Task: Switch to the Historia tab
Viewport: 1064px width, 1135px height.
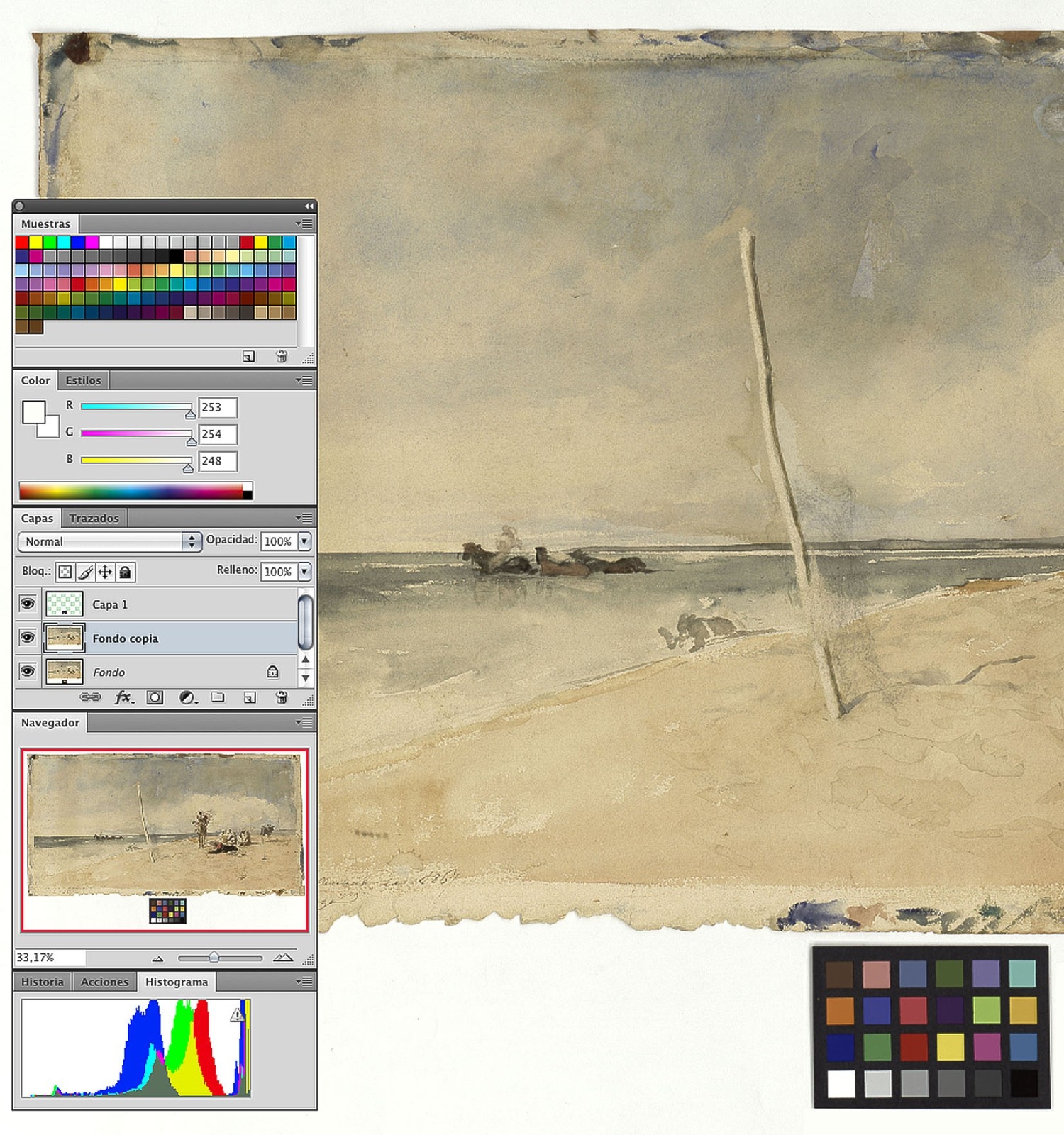Action: [x=43, y=982]
